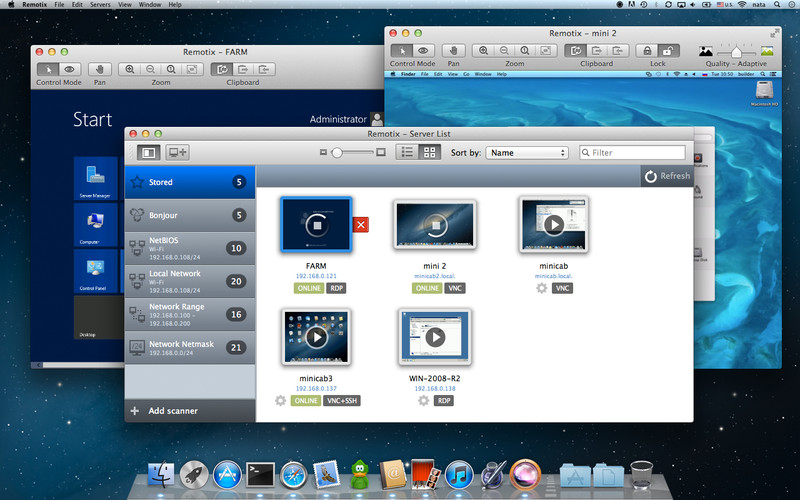Click the Filter search field
800x500 pixels.
[x=632, y=153]
